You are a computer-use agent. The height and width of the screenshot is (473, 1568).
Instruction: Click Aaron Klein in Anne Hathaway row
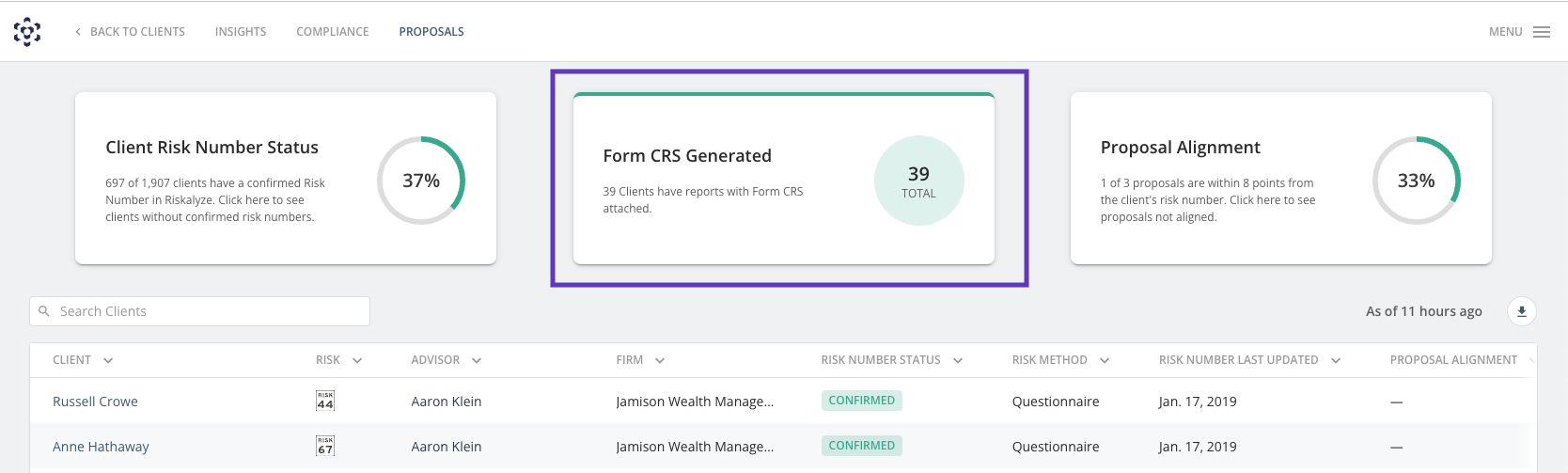pyautogui.click(x=447, y=447)
